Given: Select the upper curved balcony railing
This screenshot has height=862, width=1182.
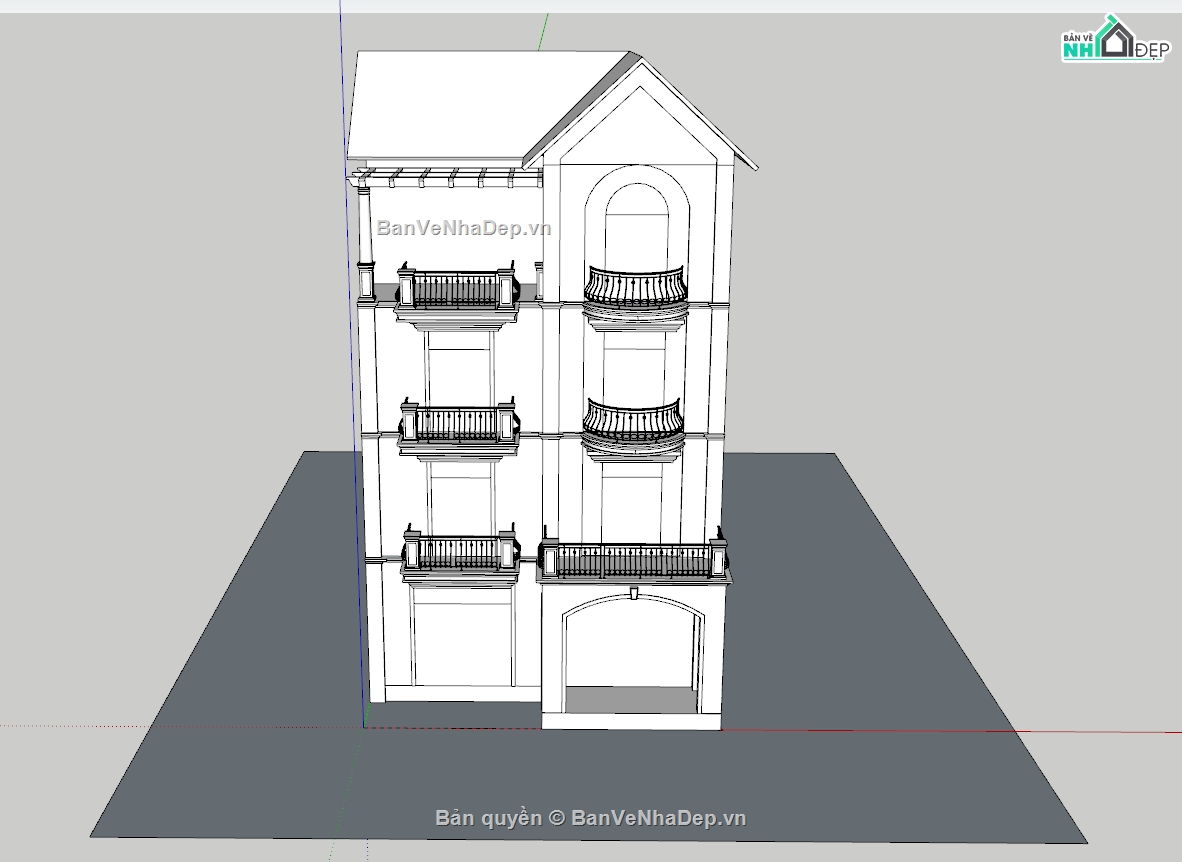Looking at the screenshot, I should click(x=635, y=286).
